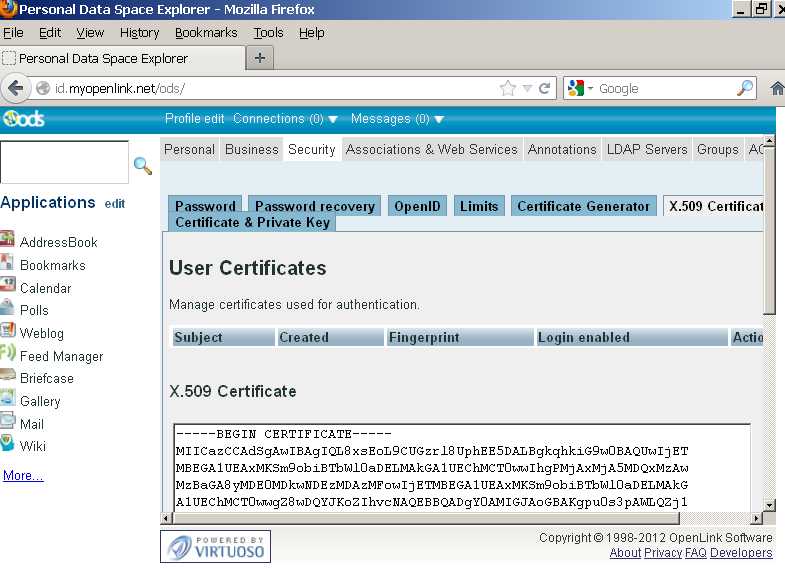Click the reload page icon
Screen dimensions: 785x569
tap(545, 88)
